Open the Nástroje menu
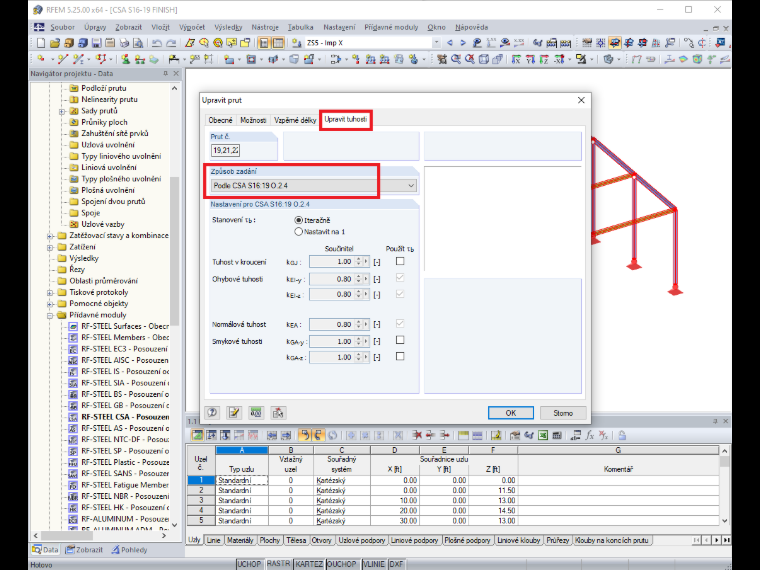The height and width of the screenshot is (570, 760). (265, 27)
